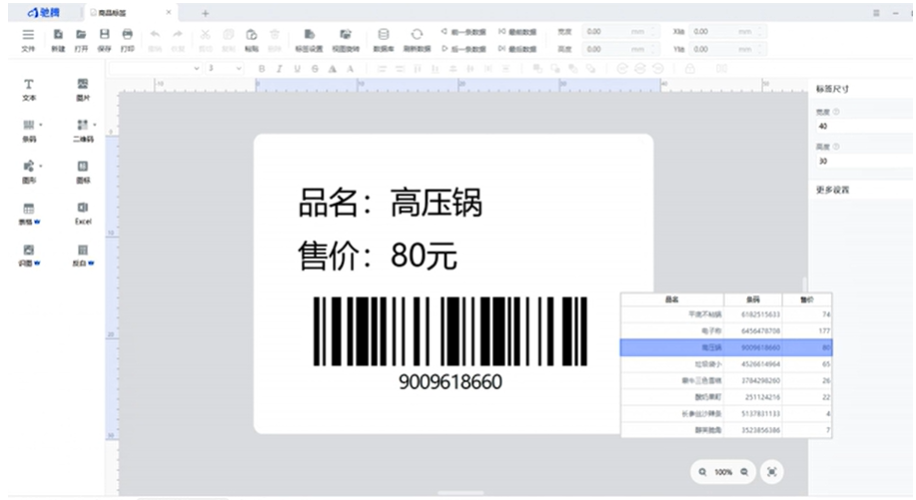The image size is (916, 500).
Task: Open the font family dropdown
Action: coord(155,68)
